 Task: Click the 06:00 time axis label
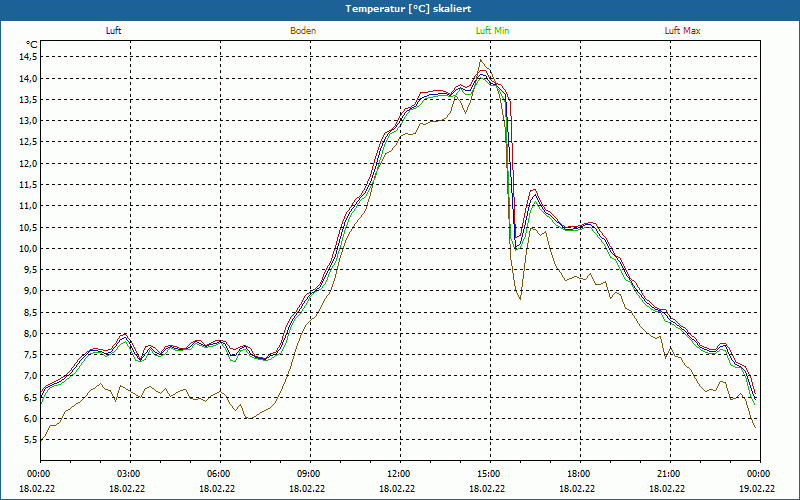(217, 474)
